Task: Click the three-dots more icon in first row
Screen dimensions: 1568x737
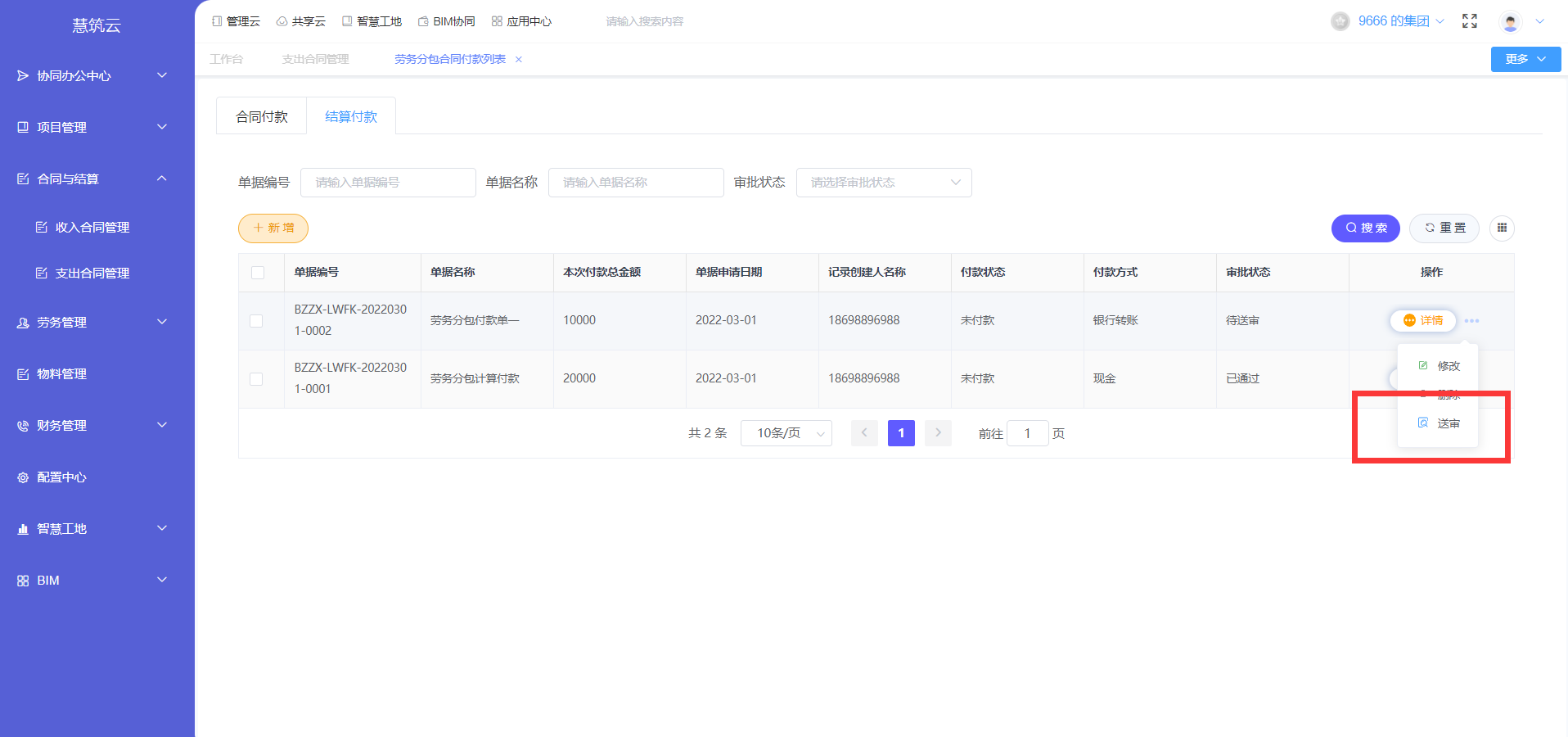Action: [1471, 320]
